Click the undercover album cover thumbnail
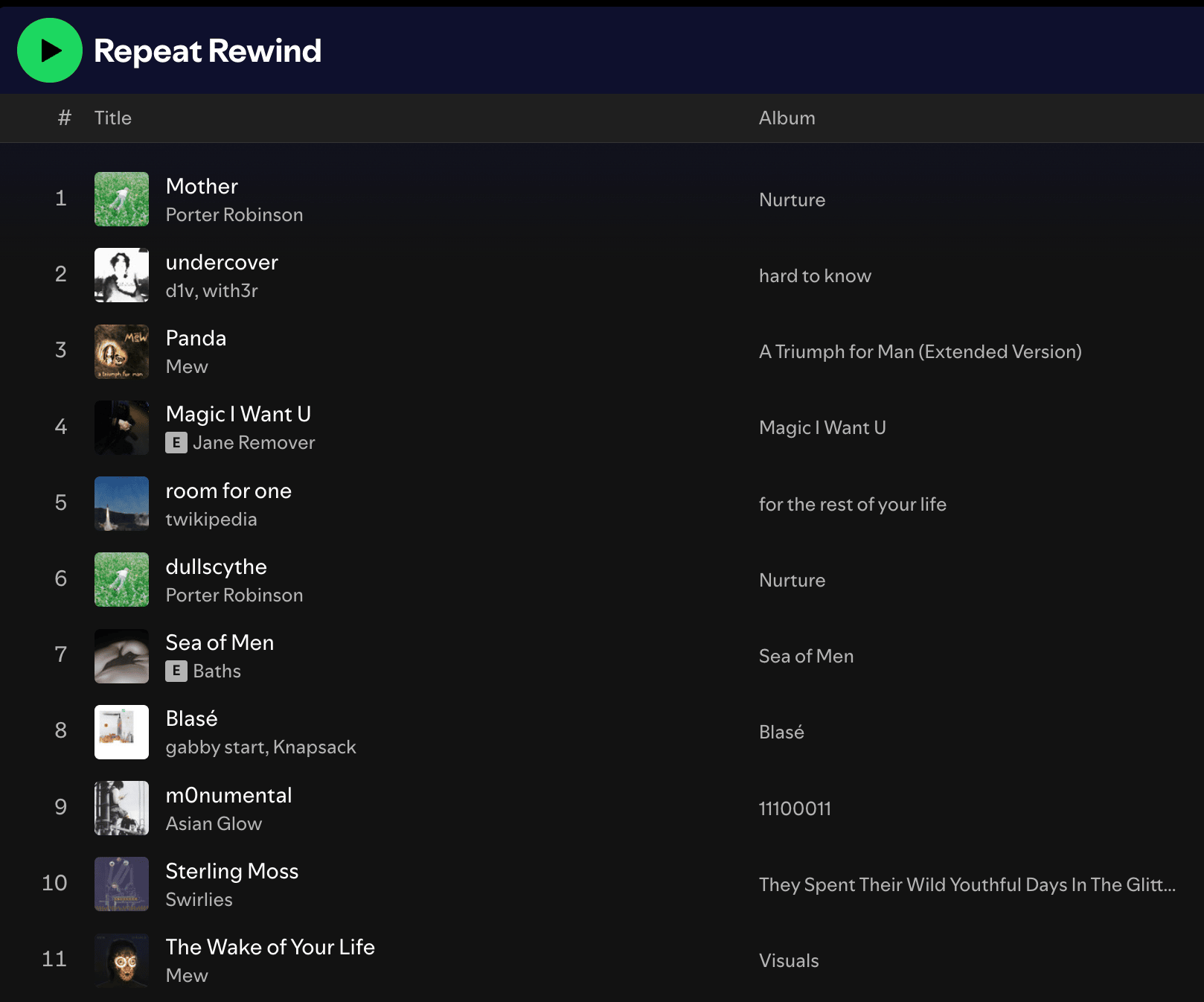 121,275
